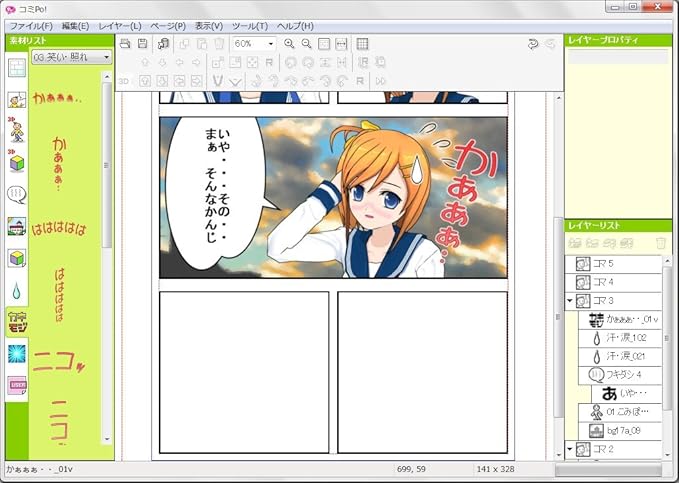679x483 pixels.
Task: Select the water drop manpu category
Action: [x=16, y=290]
